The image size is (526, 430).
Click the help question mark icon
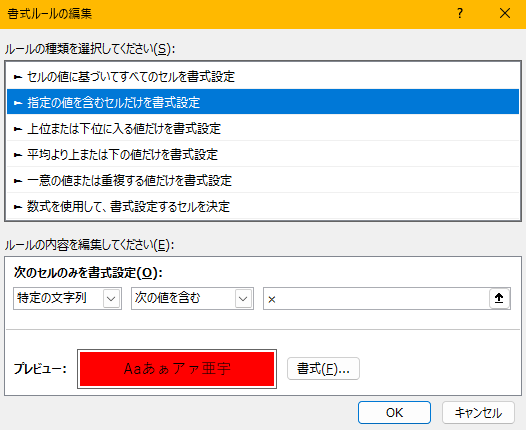(460, 14)
